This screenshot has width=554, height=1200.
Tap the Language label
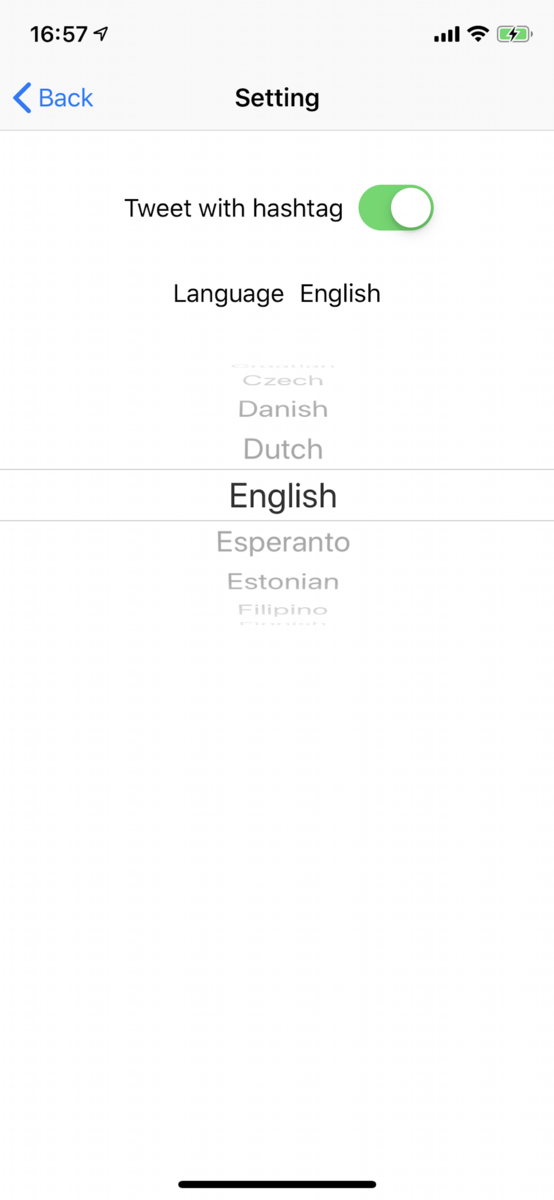(228, 294)
